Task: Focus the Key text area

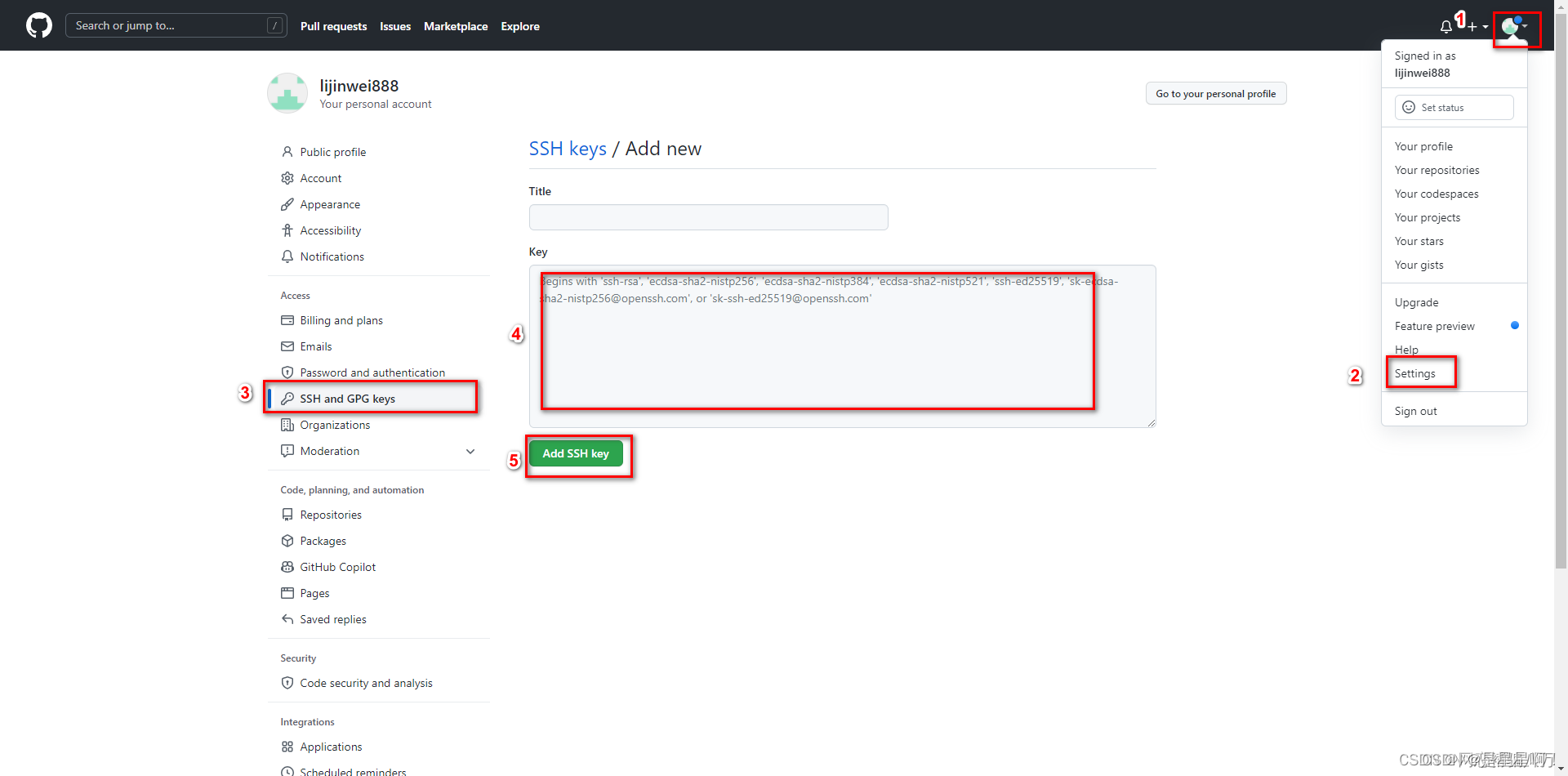Action: tap(842, 346)
